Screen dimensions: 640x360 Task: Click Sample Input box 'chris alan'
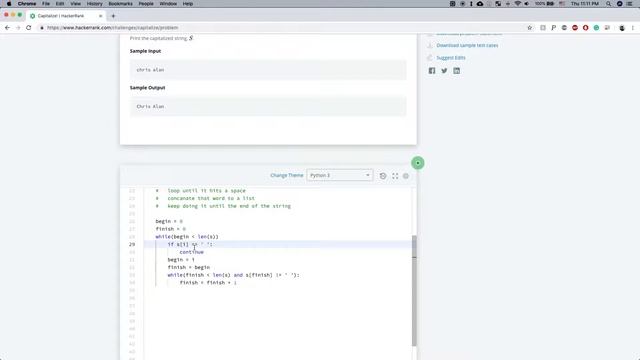coord(268,70)
